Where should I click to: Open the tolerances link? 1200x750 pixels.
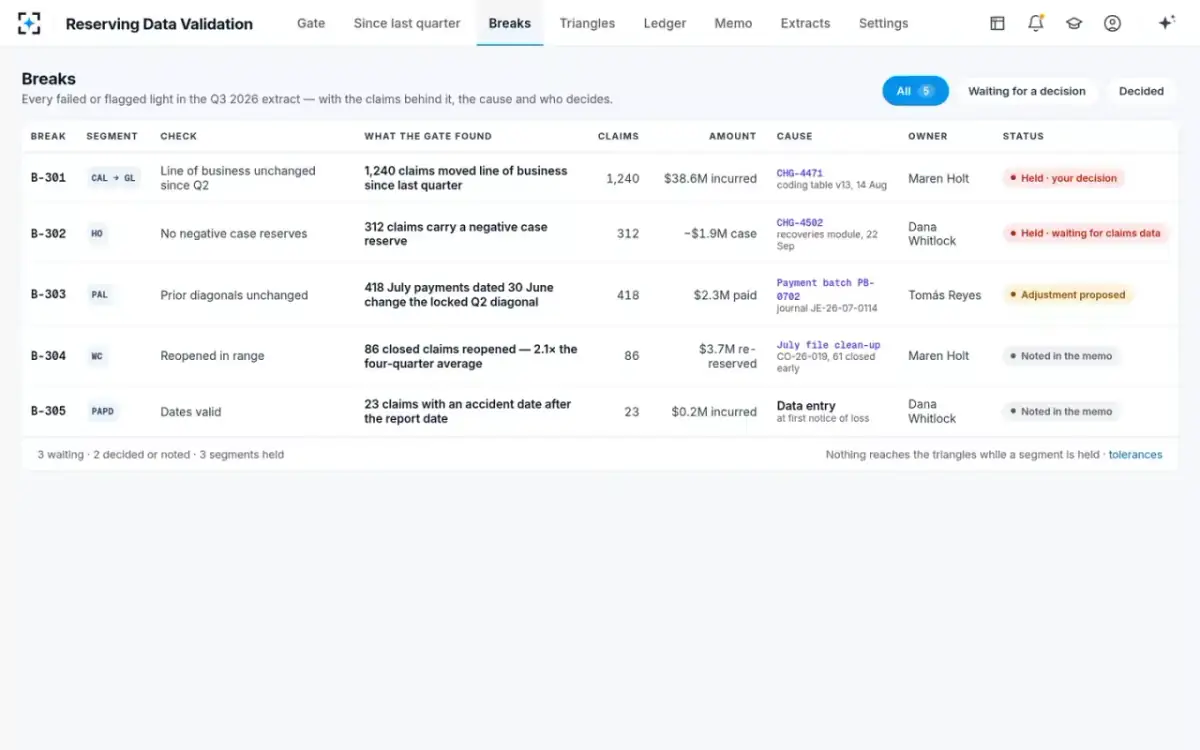(x=1135, y=454)
